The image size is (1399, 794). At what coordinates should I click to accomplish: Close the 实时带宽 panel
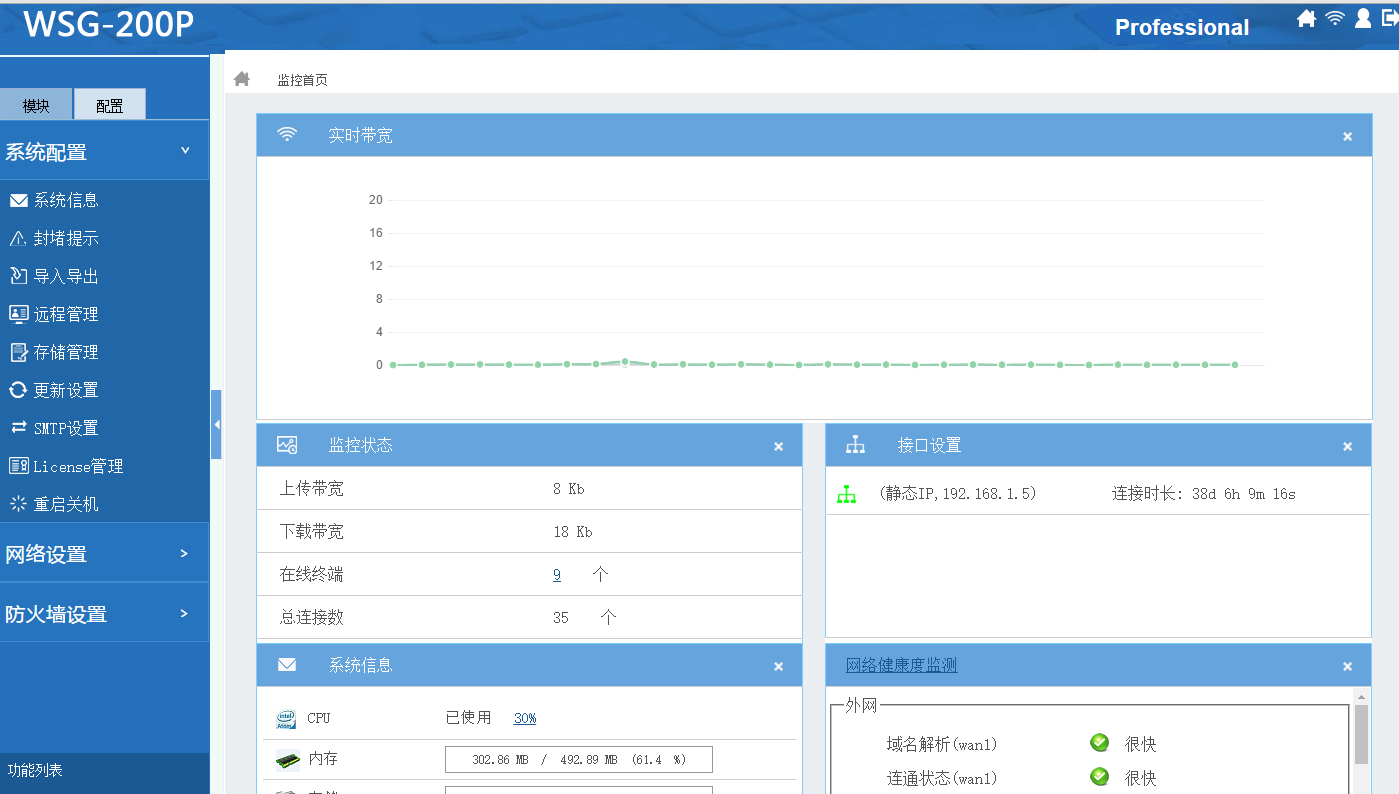coord(1347,136)
